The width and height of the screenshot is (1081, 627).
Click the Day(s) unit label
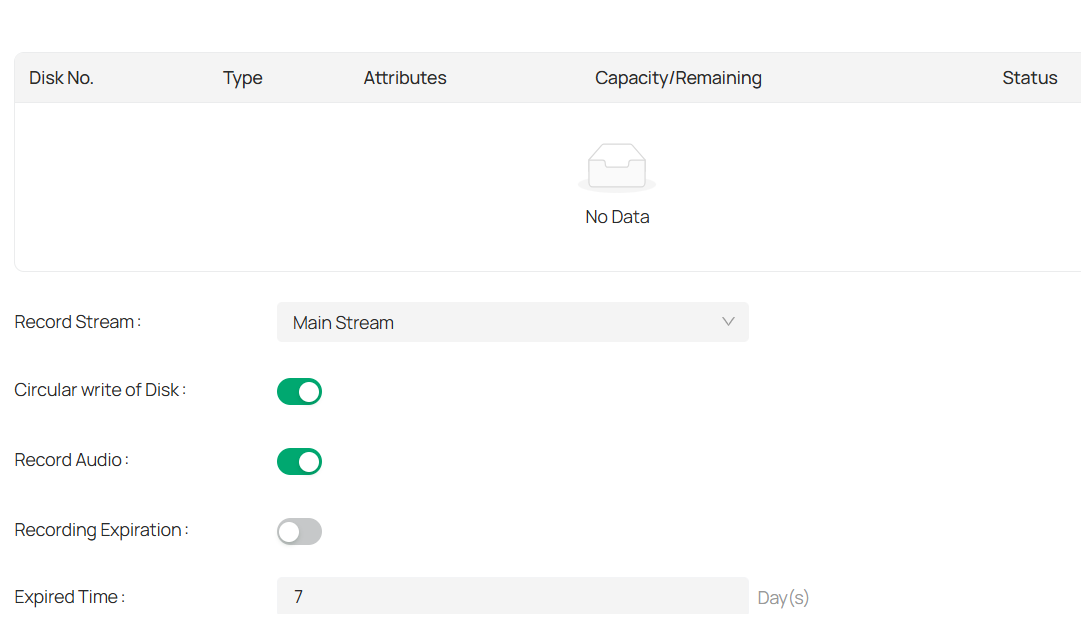tap(783, 596)
